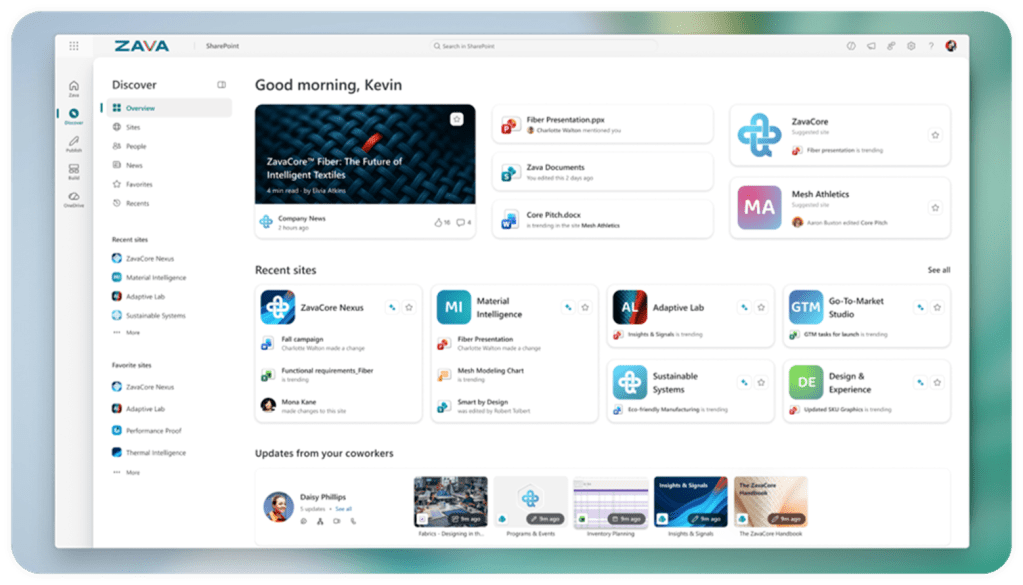Favorite ZavaCore Nexus card star

point(409,307)
